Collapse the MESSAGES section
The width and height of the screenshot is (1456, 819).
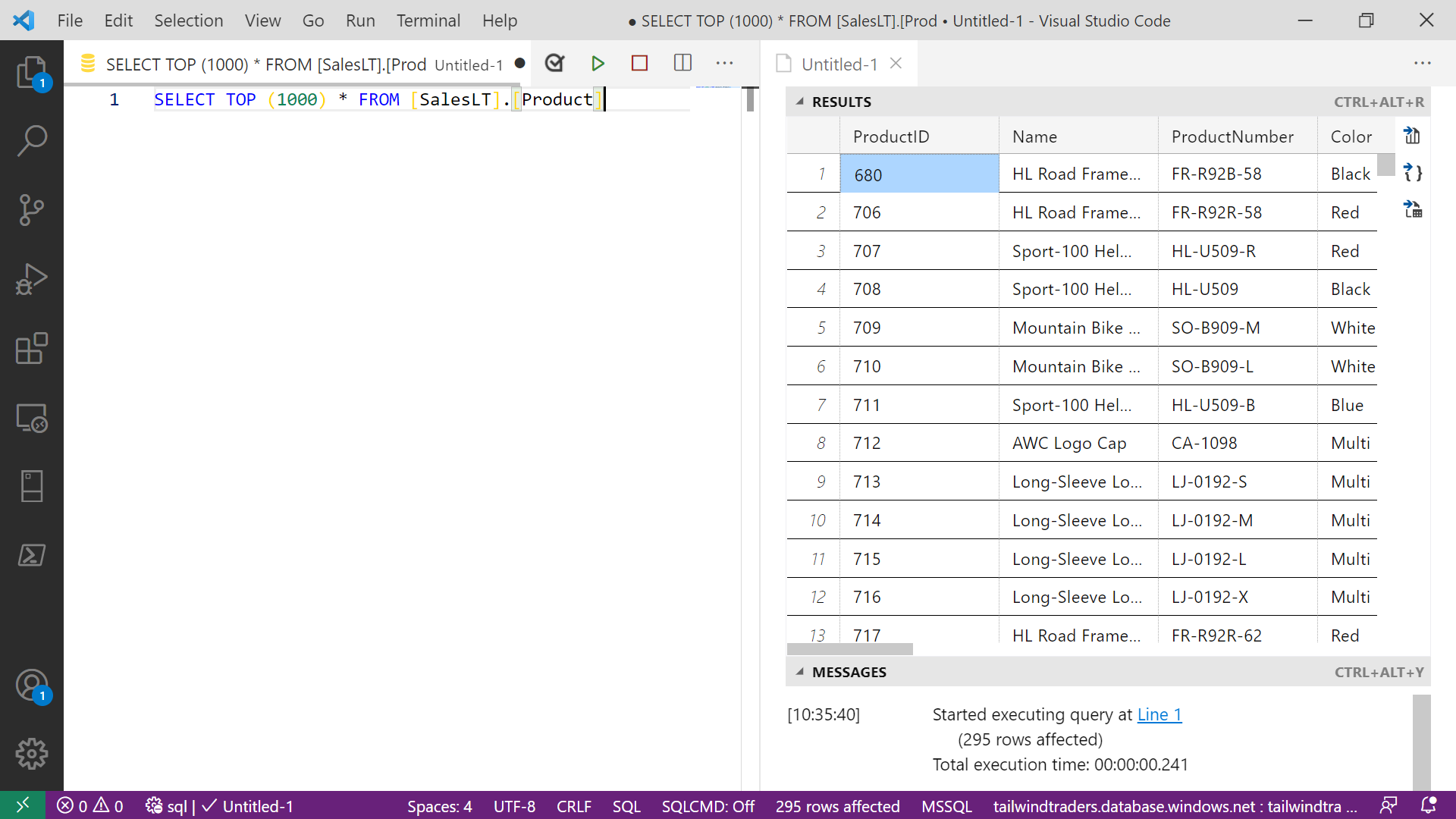click(x=799, y=672)
